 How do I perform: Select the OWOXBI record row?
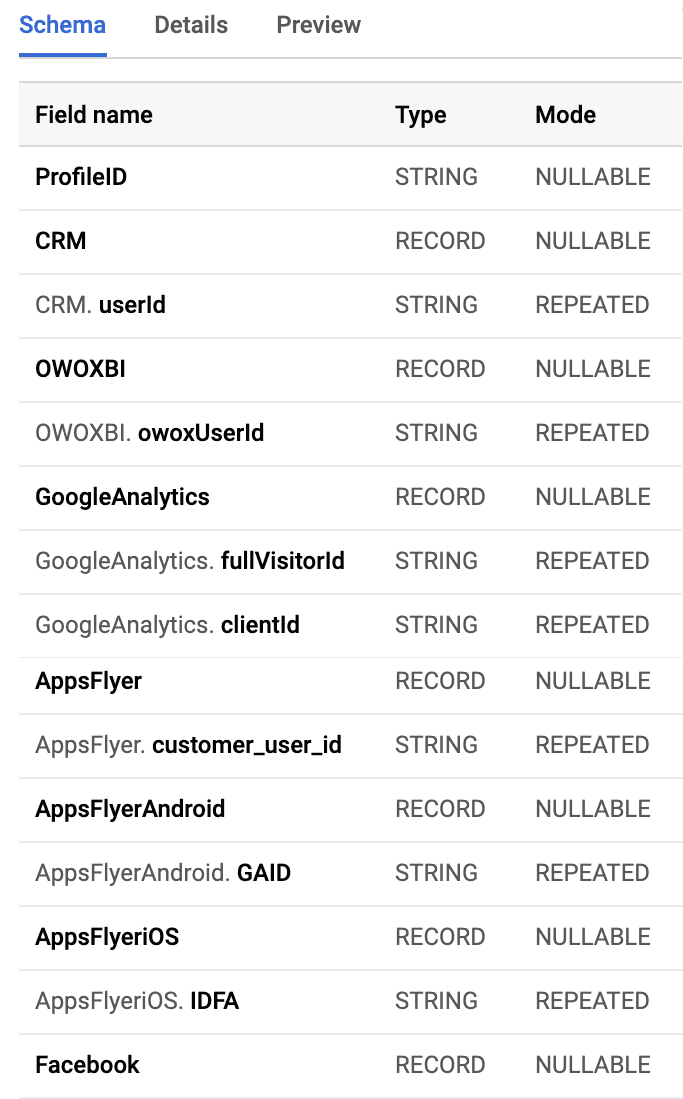tap(80, 369)
